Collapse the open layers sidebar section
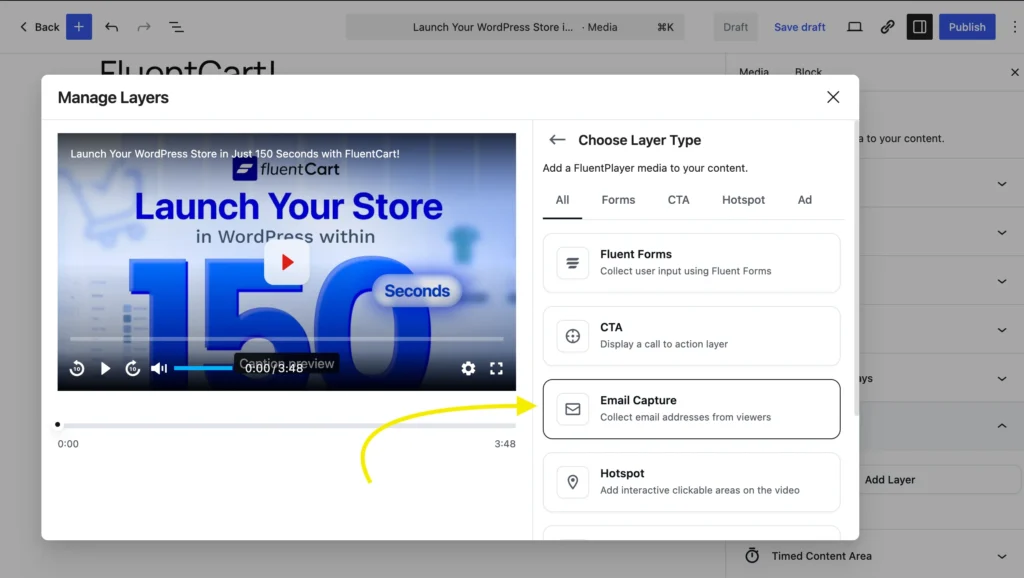The image size is (1024, 578). pyautogui.click(x=1002, y=426)
